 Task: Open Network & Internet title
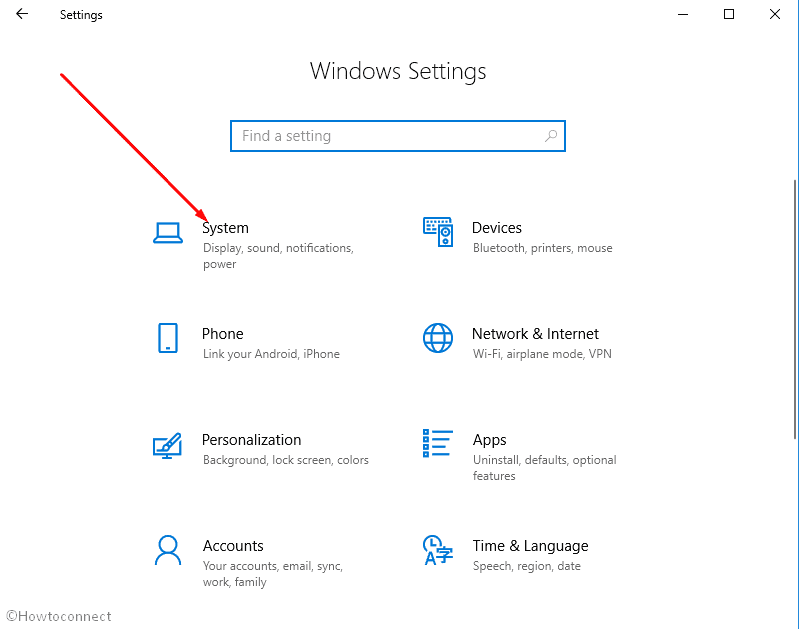[x=535, y=334]
